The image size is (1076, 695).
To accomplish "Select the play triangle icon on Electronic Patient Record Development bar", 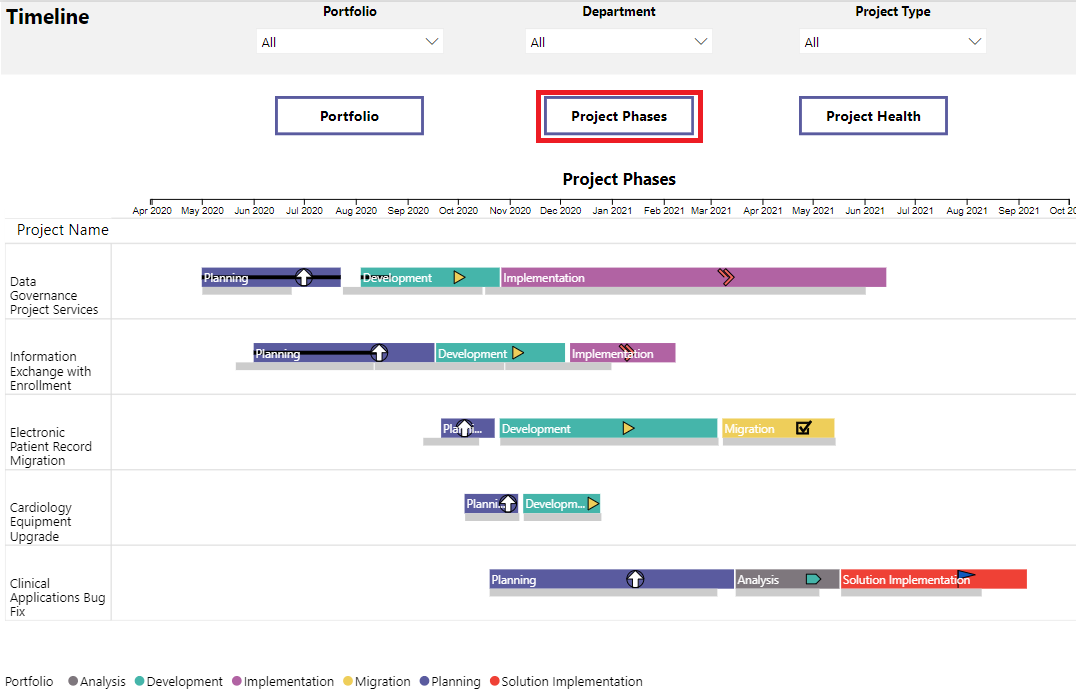I will click(629, 428).
